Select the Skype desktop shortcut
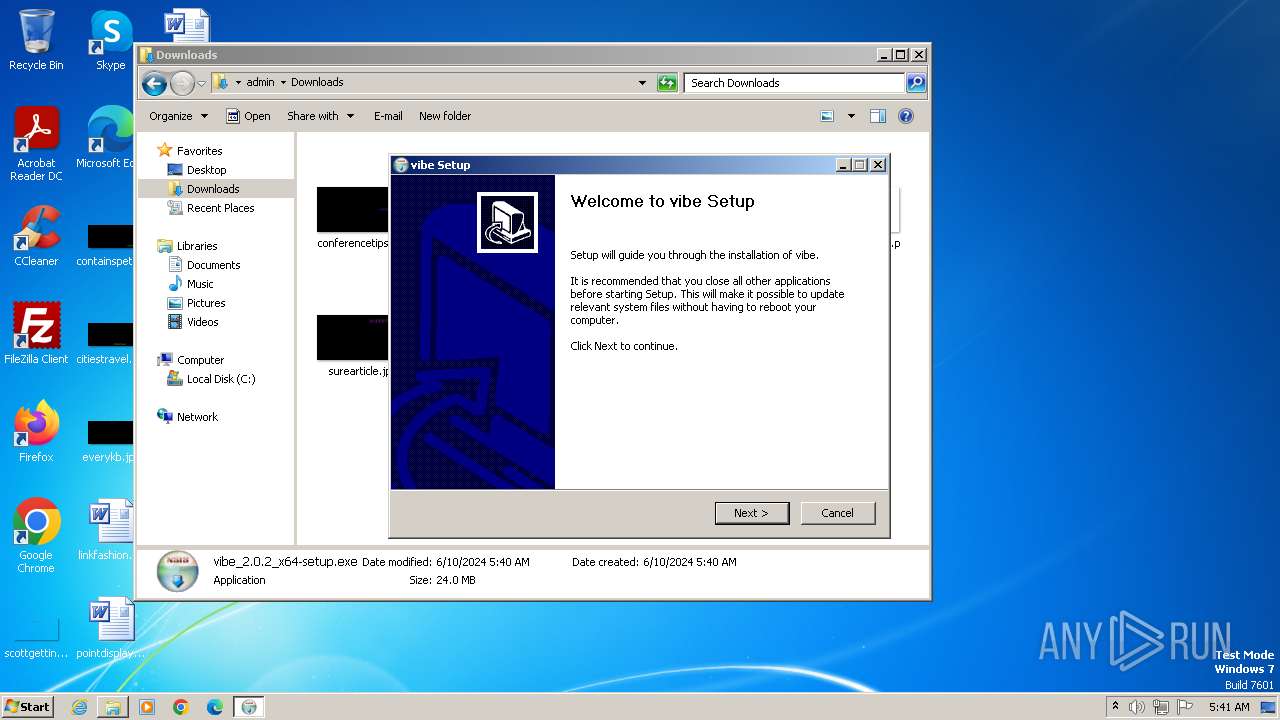1280x720 pixels. (110, 40)
